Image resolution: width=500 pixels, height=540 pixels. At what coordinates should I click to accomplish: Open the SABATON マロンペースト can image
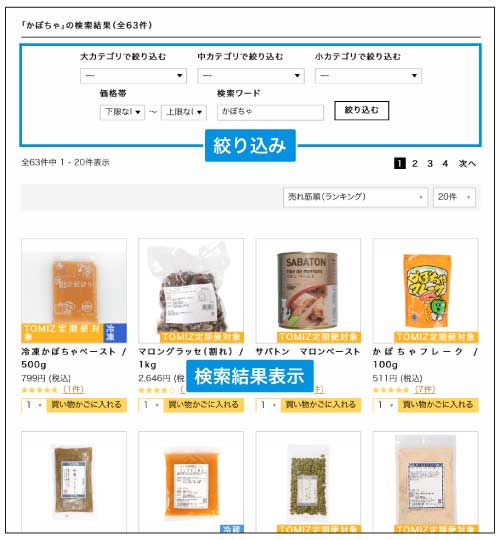pos(308,291)
